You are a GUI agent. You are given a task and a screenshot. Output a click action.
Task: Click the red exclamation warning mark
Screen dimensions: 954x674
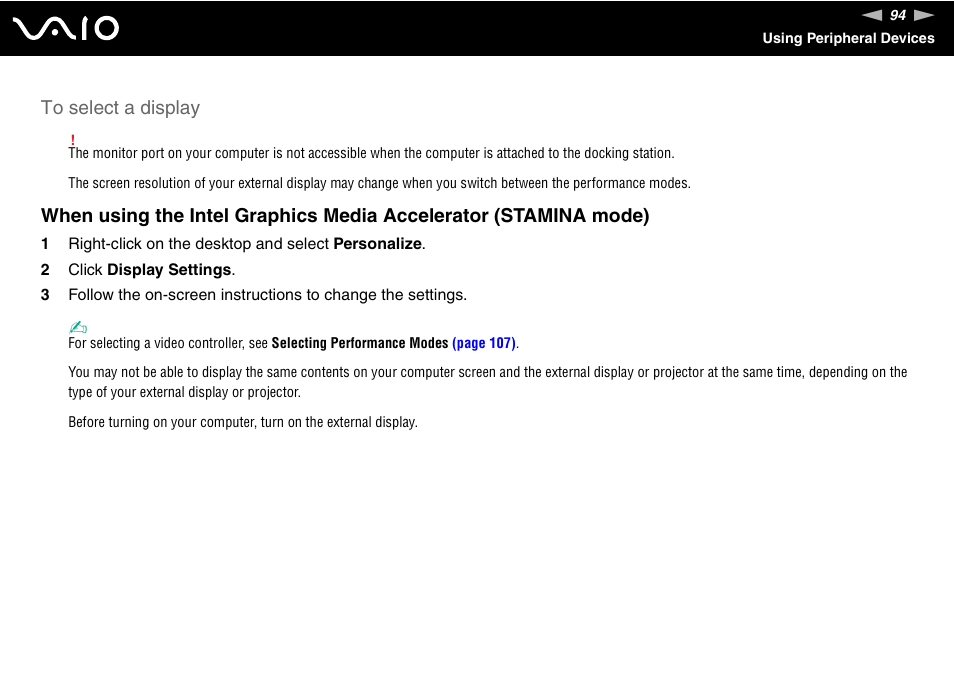coord(72,140)
